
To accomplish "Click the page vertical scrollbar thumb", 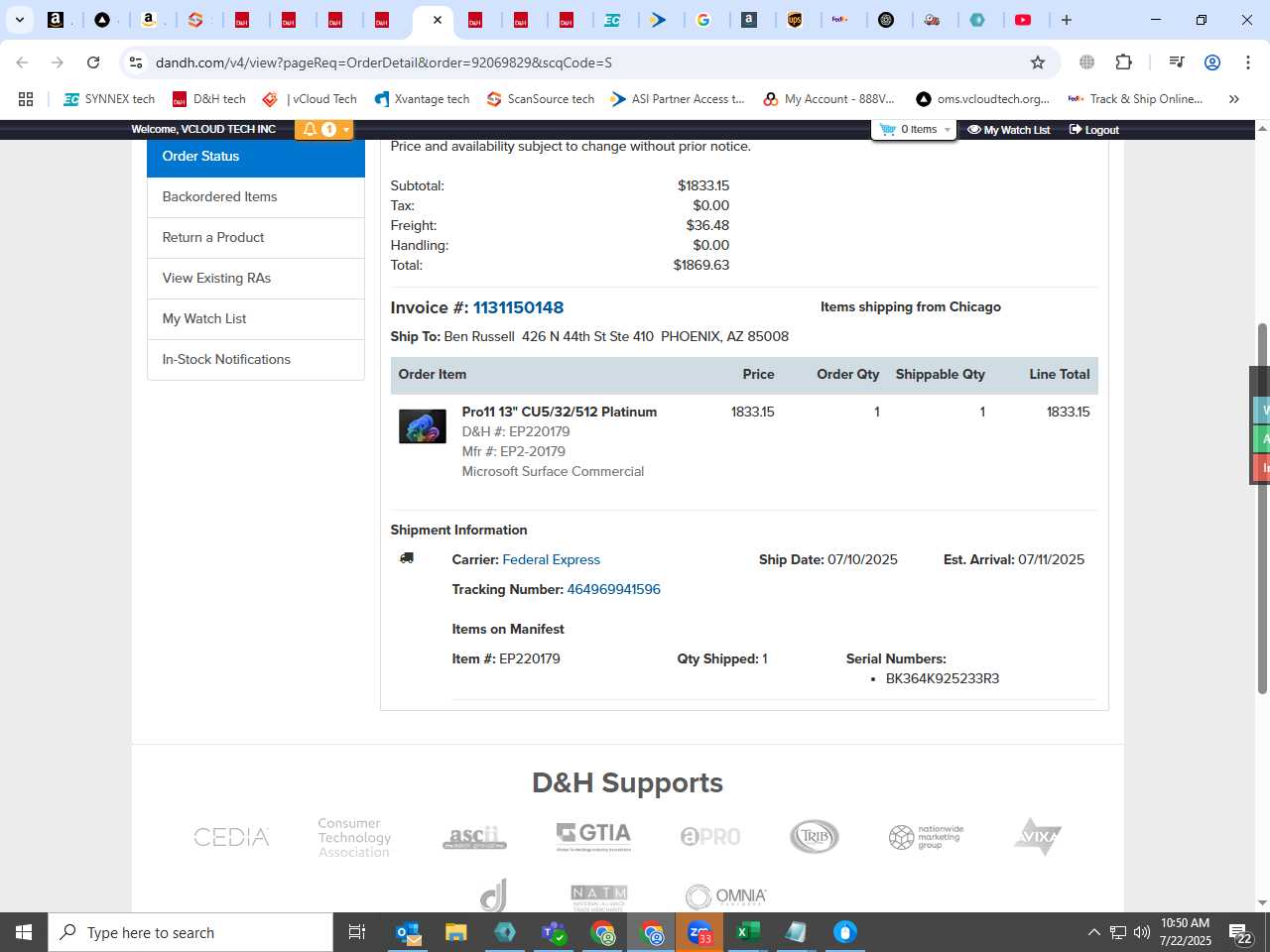I will point(1262,508).
